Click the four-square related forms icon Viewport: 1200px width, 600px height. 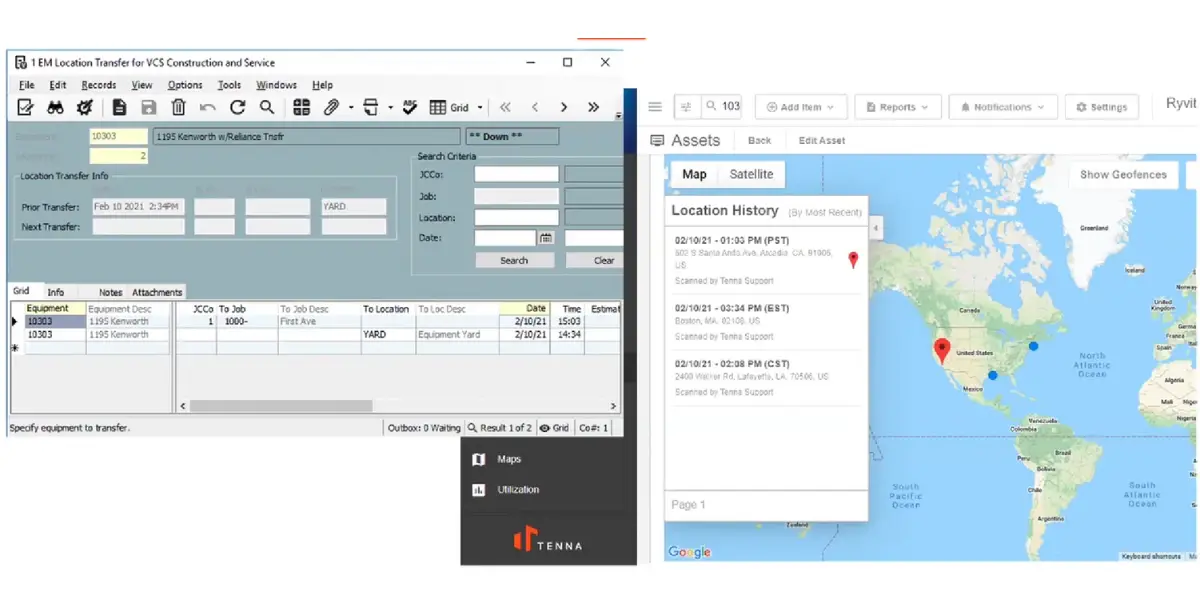pos(301,107)
